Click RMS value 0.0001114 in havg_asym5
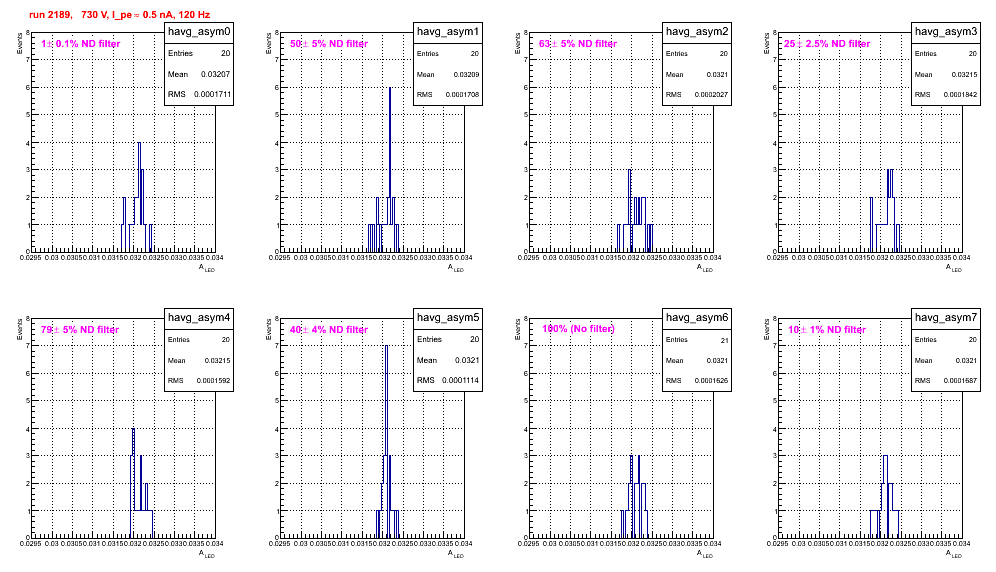The image size is (996, 572). tap(461, 381)
